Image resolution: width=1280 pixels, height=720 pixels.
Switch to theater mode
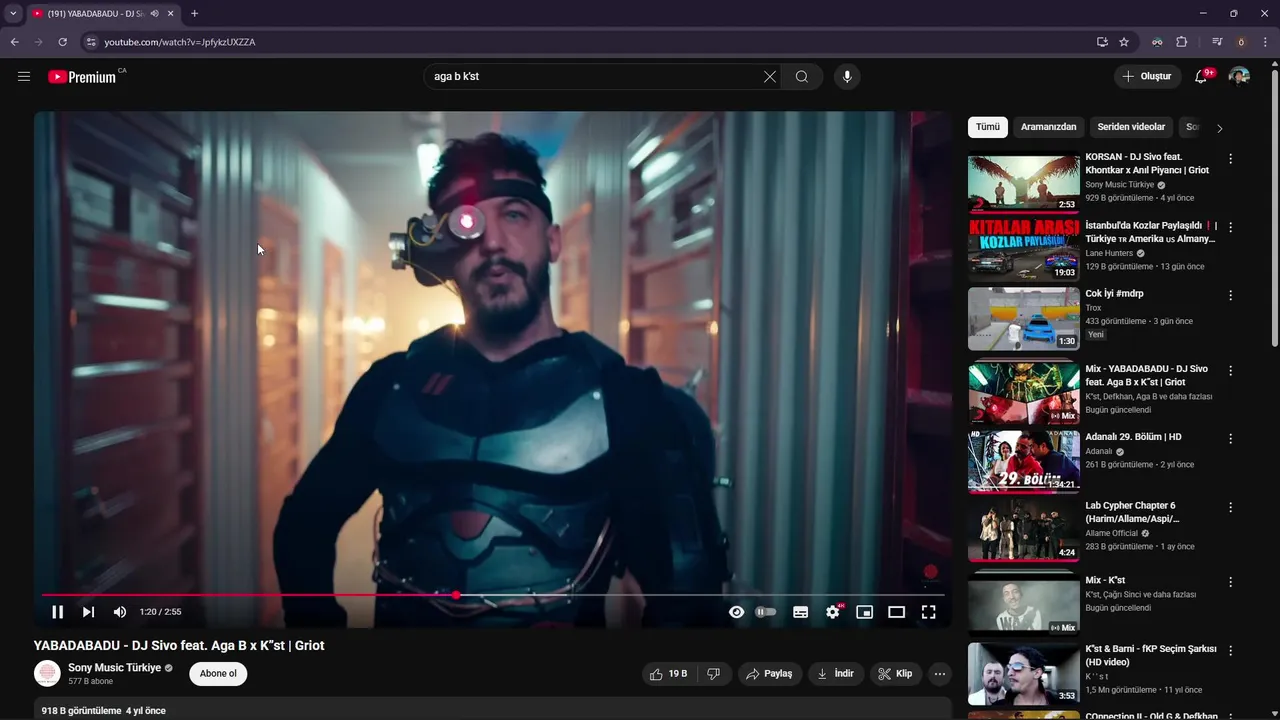click(897, 612)
